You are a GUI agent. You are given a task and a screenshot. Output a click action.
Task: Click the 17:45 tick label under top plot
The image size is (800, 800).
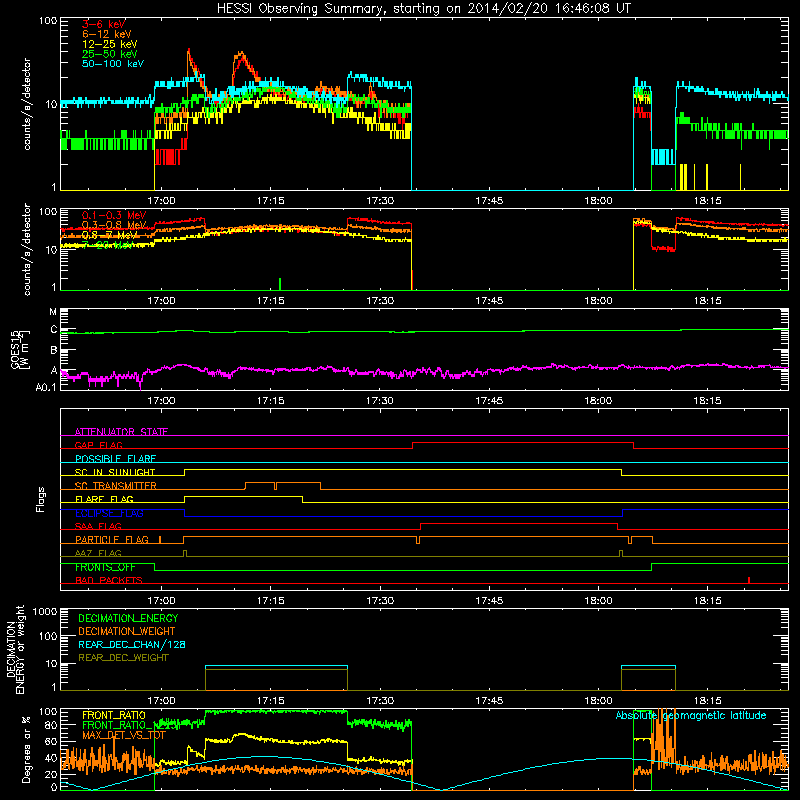pyautogui.click(x=489, y=201)
